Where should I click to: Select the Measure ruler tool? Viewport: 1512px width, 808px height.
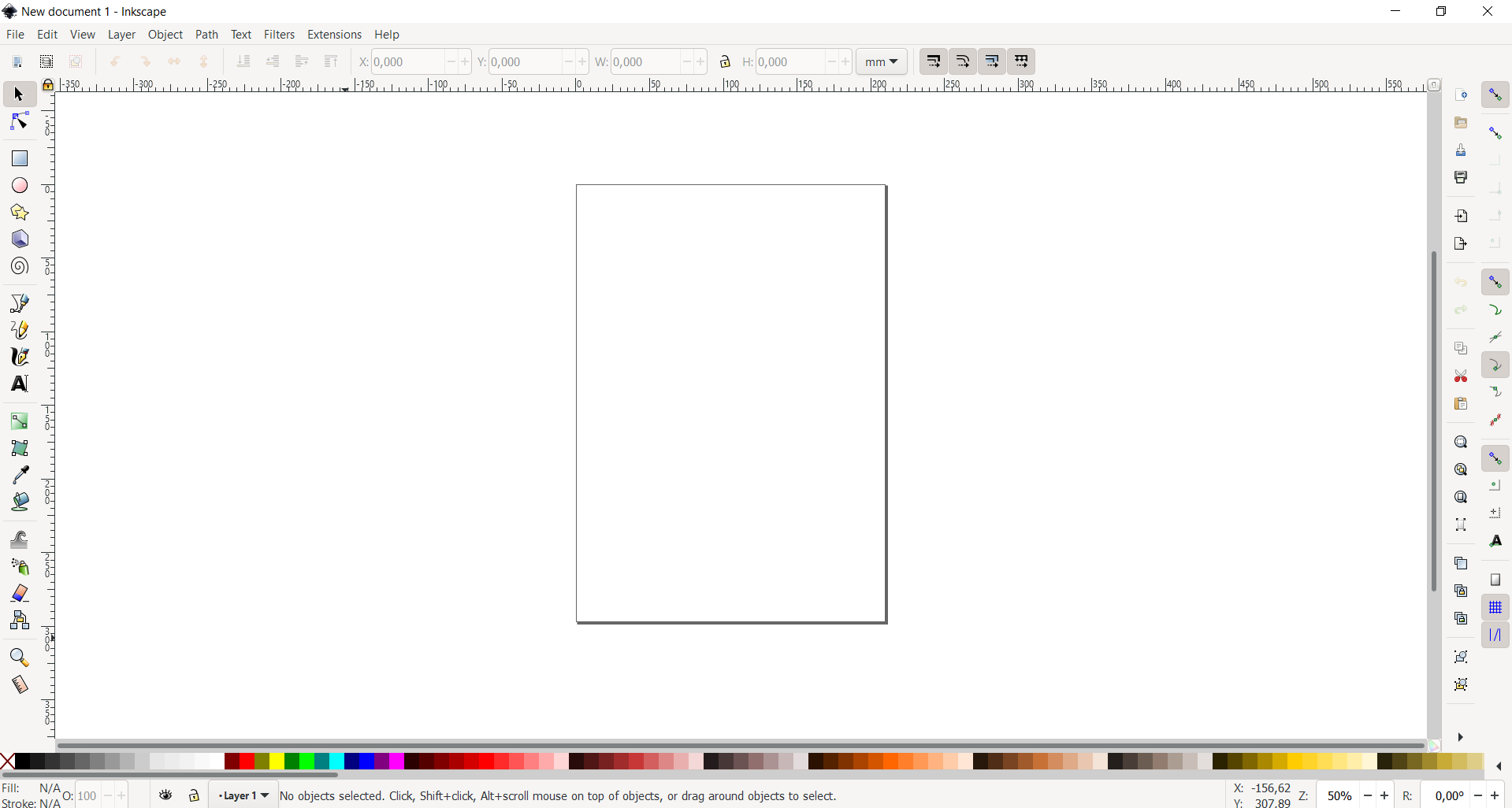coord(20,684)
